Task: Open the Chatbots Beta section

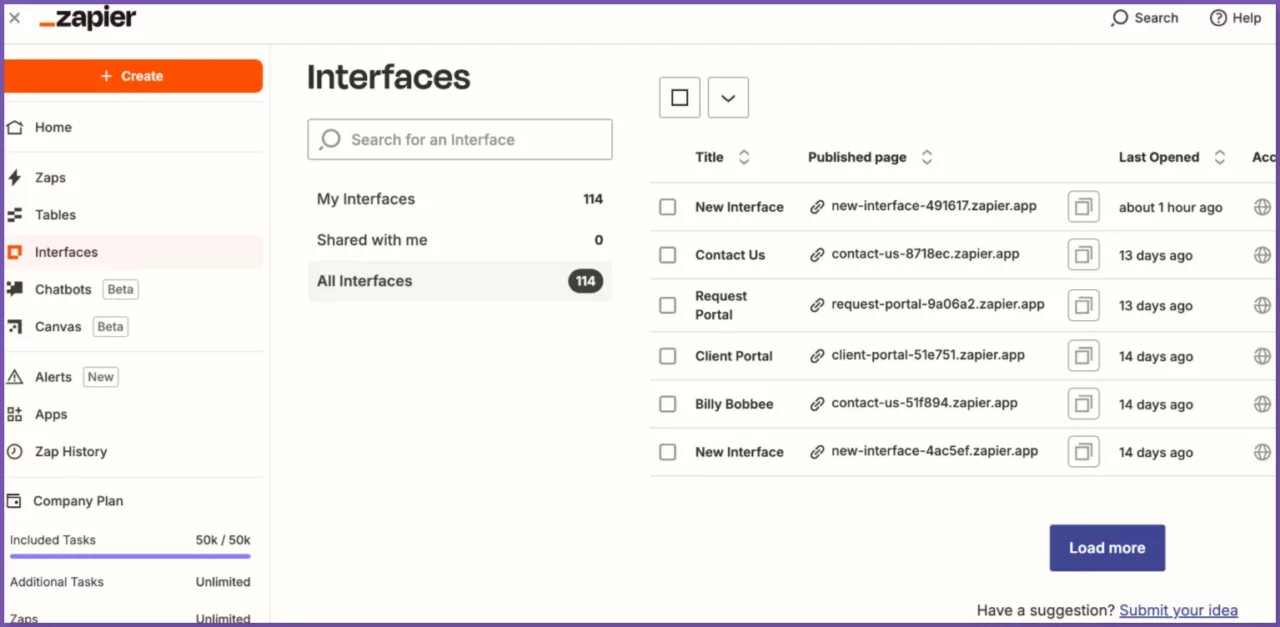Action: tap(62, 289)
